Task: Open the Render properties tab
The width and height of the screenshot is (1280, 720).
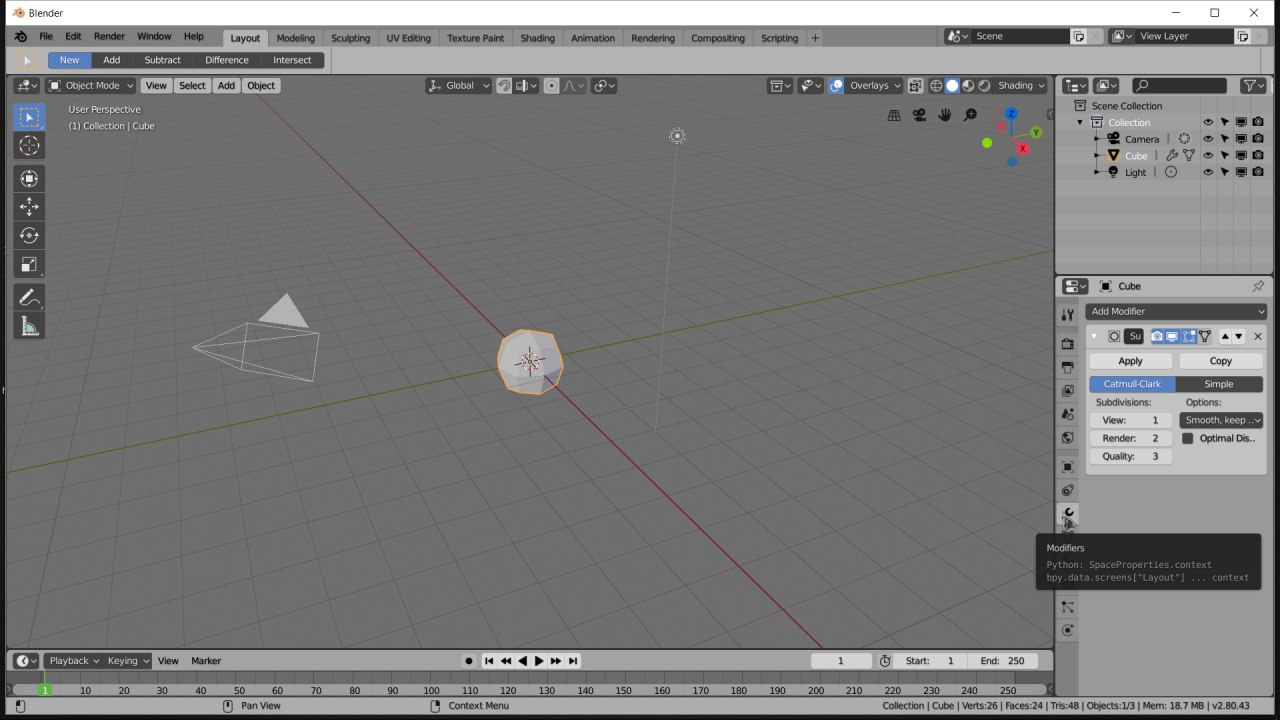Action: click(x=1067, y=344)
